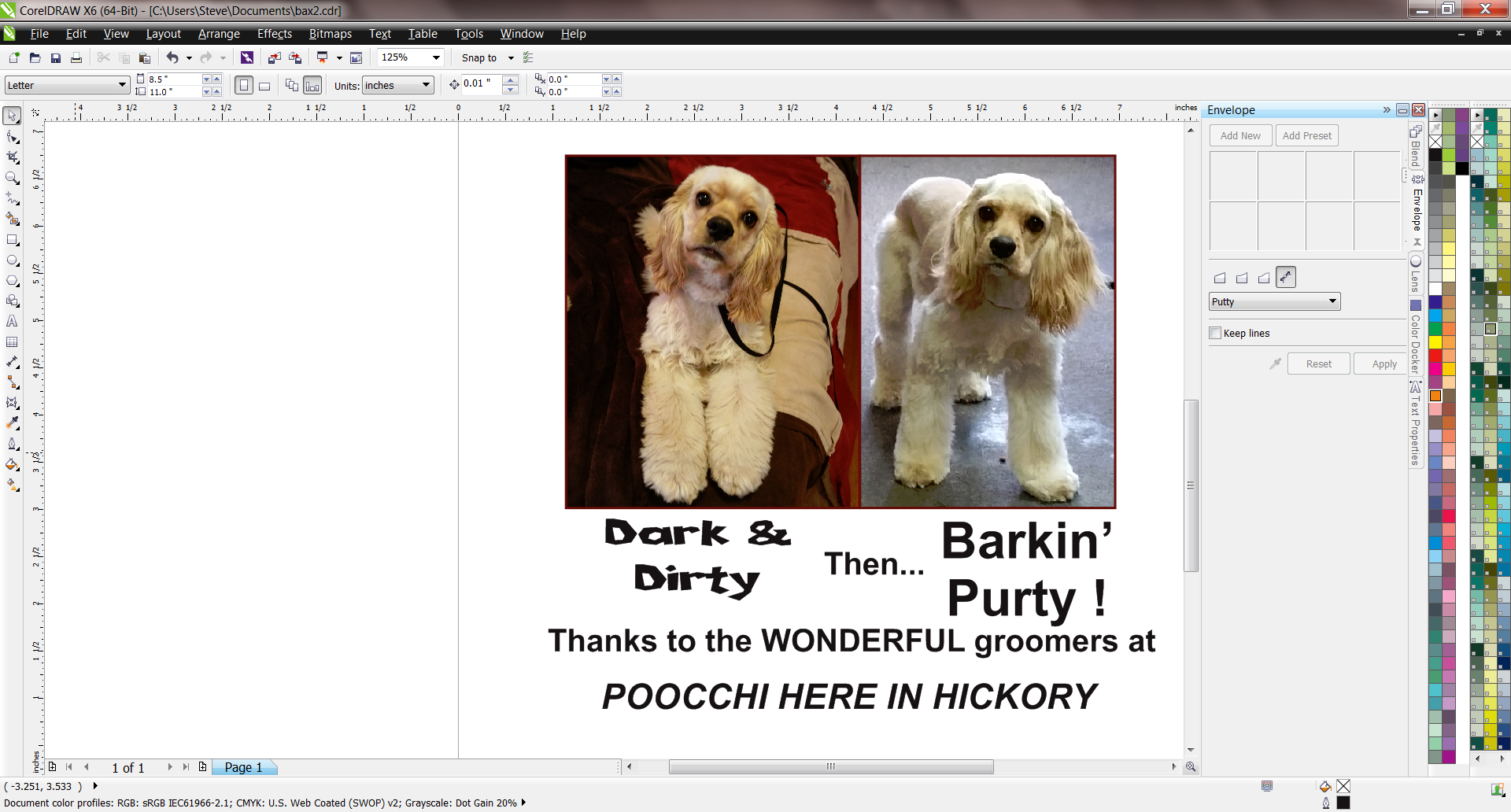The image size is (1511, 812).
Task: Activate the Text tool
Action: (x=12, y=322)
